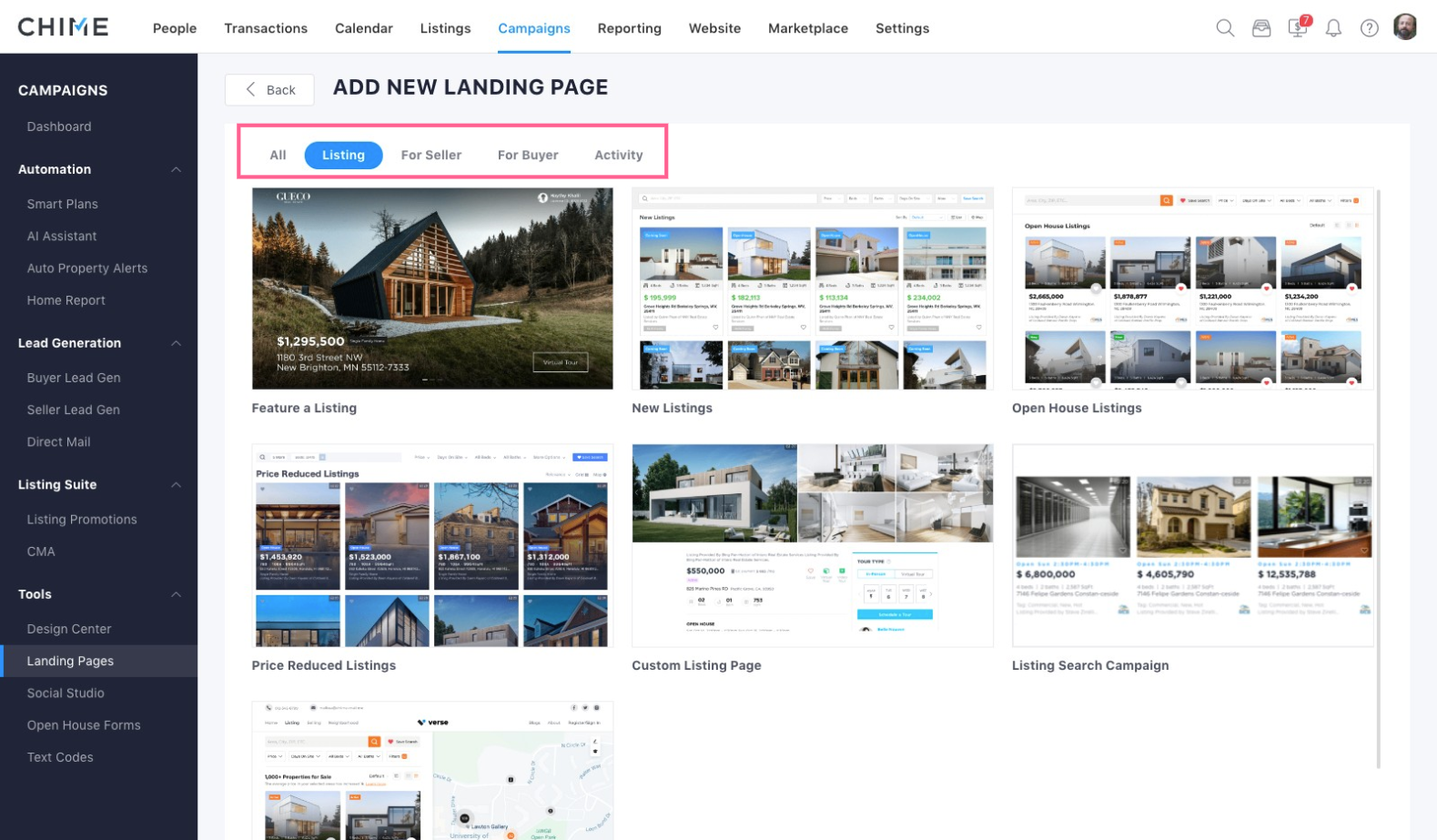Choose the Price Reduced Listings template thumbnail
Image resolution: width=1437 pixels, height=840 pixels.
432,546
